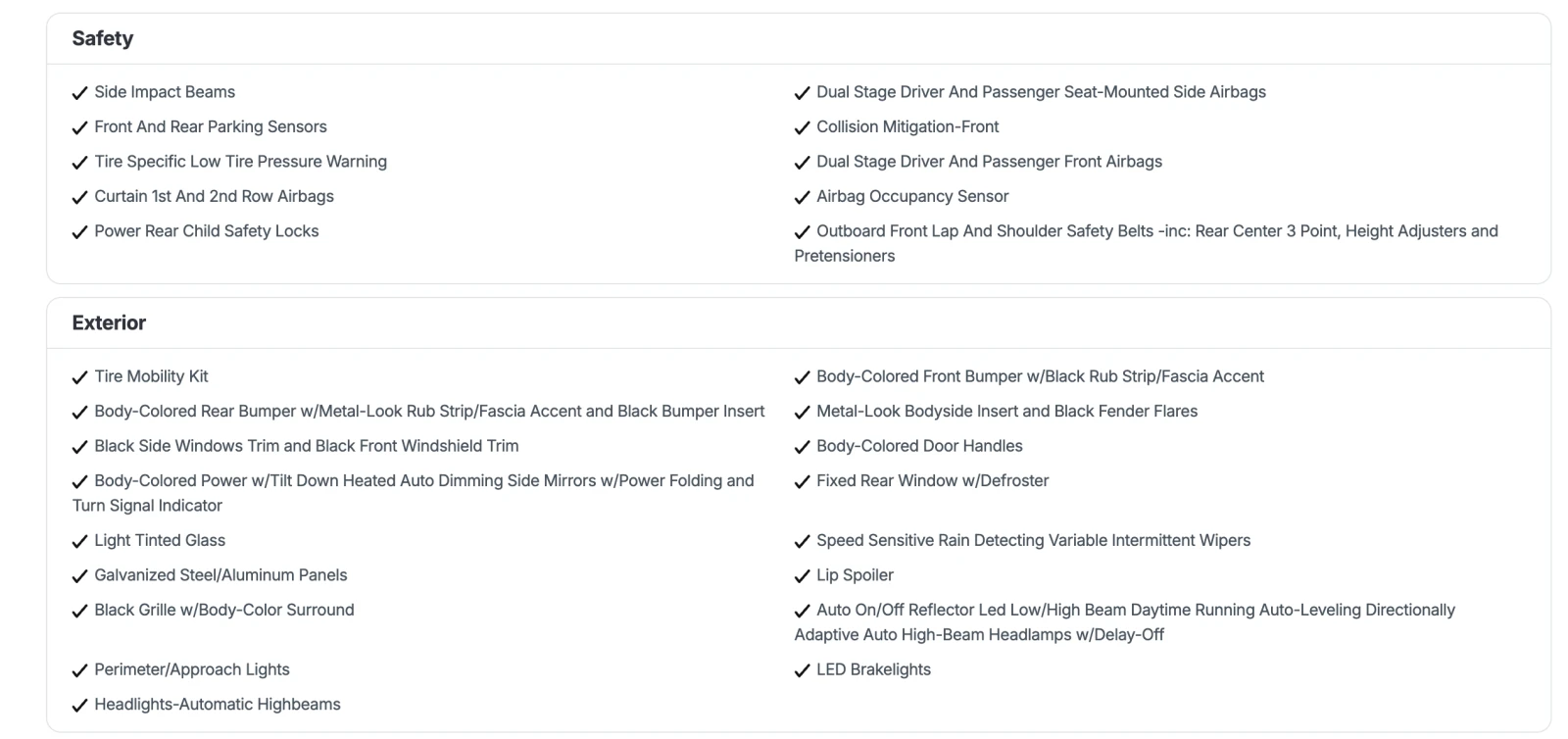Viewport: 1568px width, 739px height.
Task: Click the Galvanized Steel/Aluminum Panels item
Action: [x=220, y=575]
